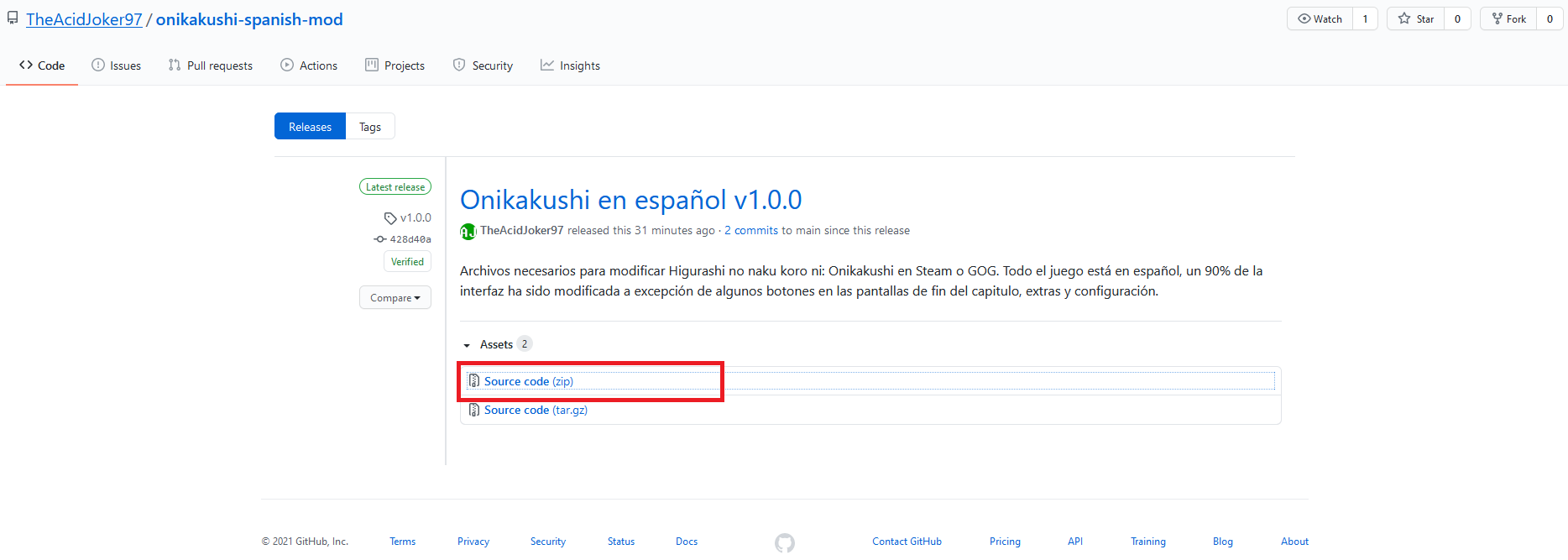Image resolution: width=1568 pixels, height=560 pixels.
Task: Open the Insights tab
Action: [570, 65]
